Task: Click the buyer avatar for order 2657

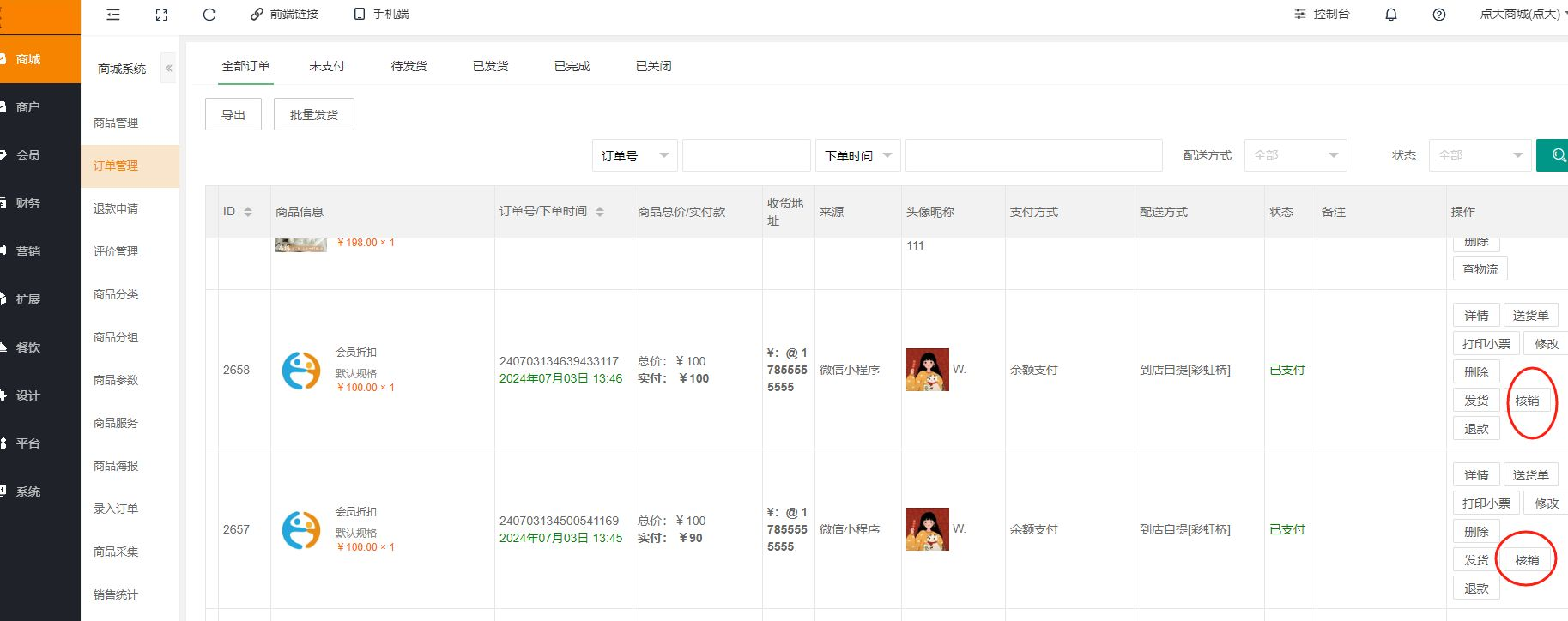Action: pos(928,529)
